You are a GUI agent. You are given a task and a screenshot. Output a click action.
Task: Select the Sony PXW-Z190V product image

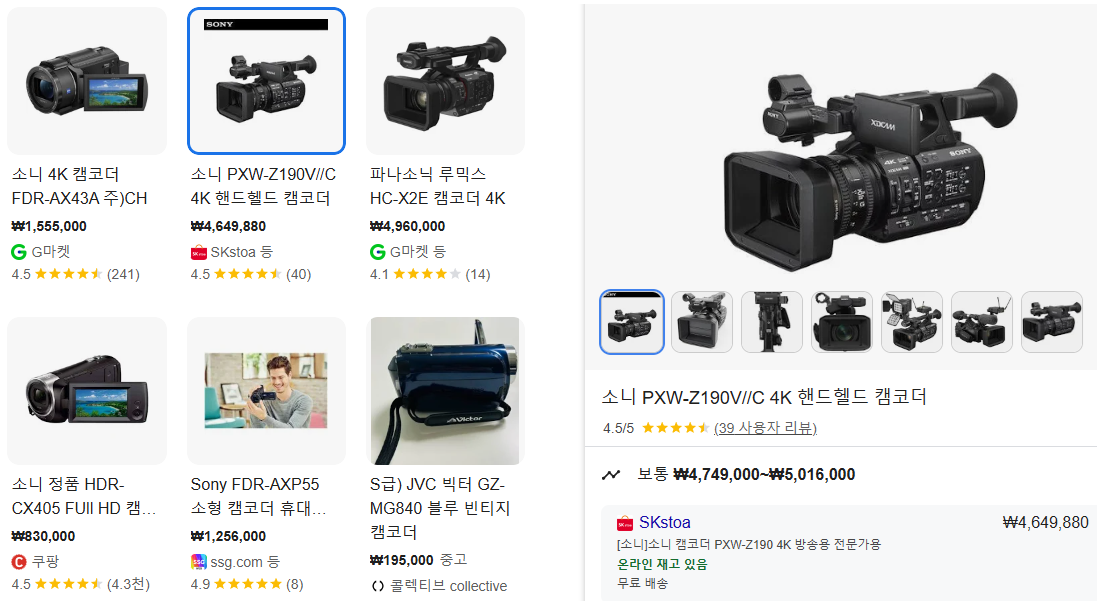pyautogui.click(x=267, y=80)
